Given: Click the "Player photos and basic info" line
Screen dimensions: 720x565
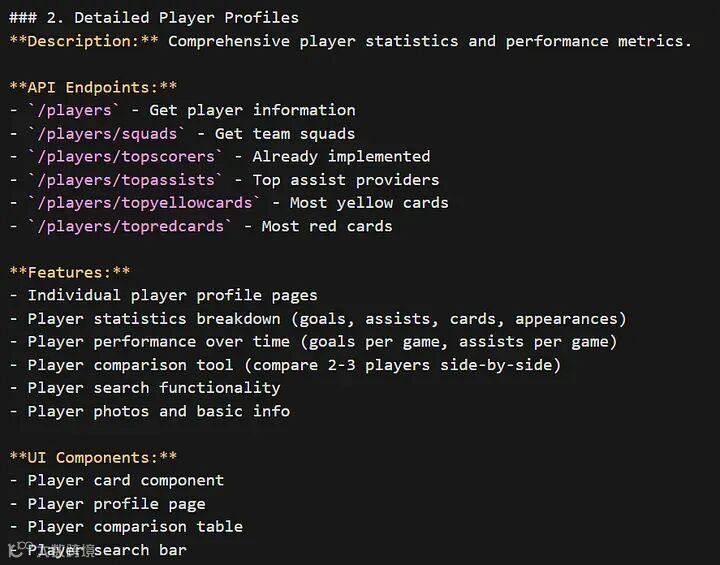Looking at the screenshot, I should [158, 411].
